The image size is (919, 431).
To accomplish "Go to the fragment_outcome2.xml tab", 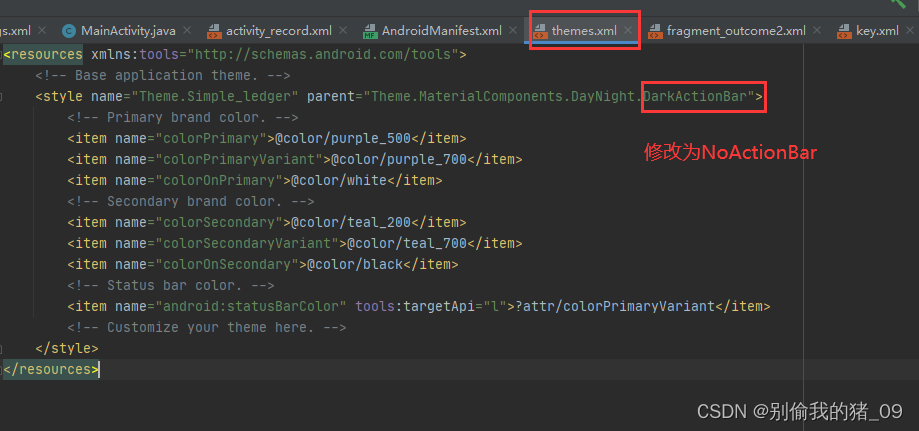I will (736, 30).
